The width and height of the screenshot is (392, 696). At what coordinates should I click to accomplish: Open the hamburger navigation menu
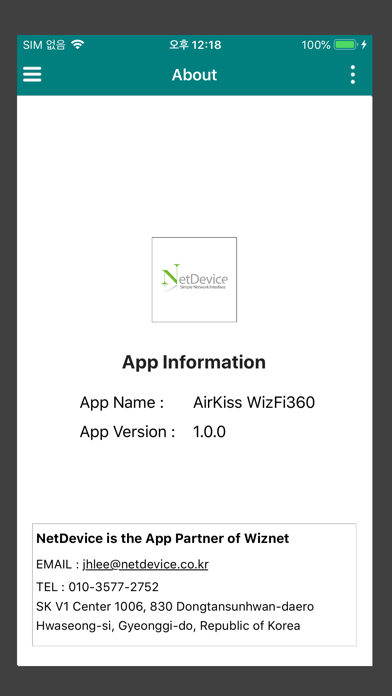32,74
